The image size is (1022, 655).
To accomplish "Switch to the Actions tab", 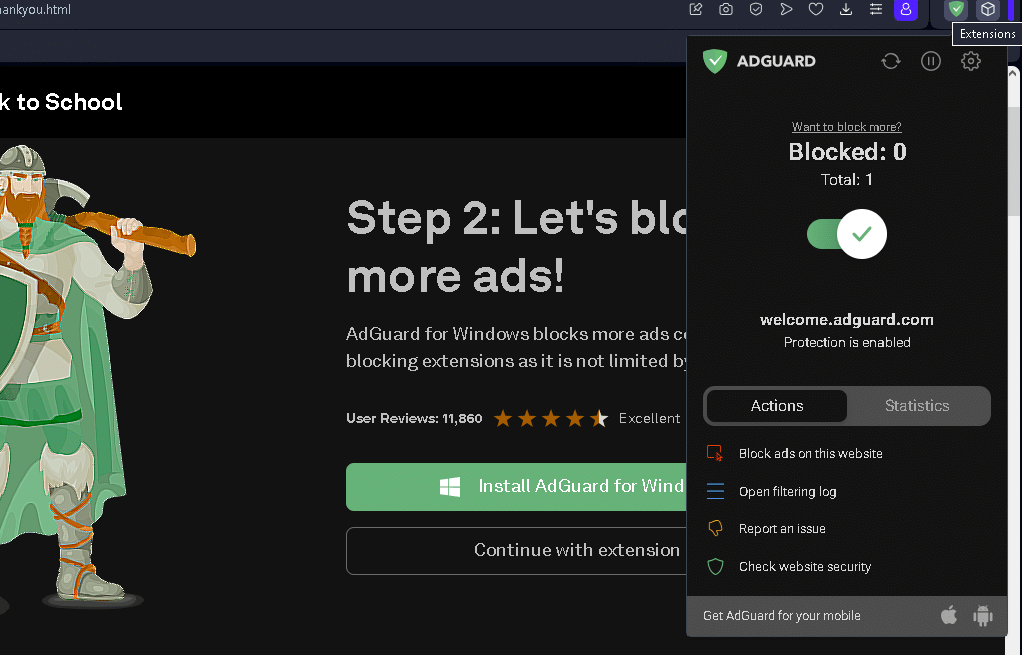I will (x=777, y=405).
